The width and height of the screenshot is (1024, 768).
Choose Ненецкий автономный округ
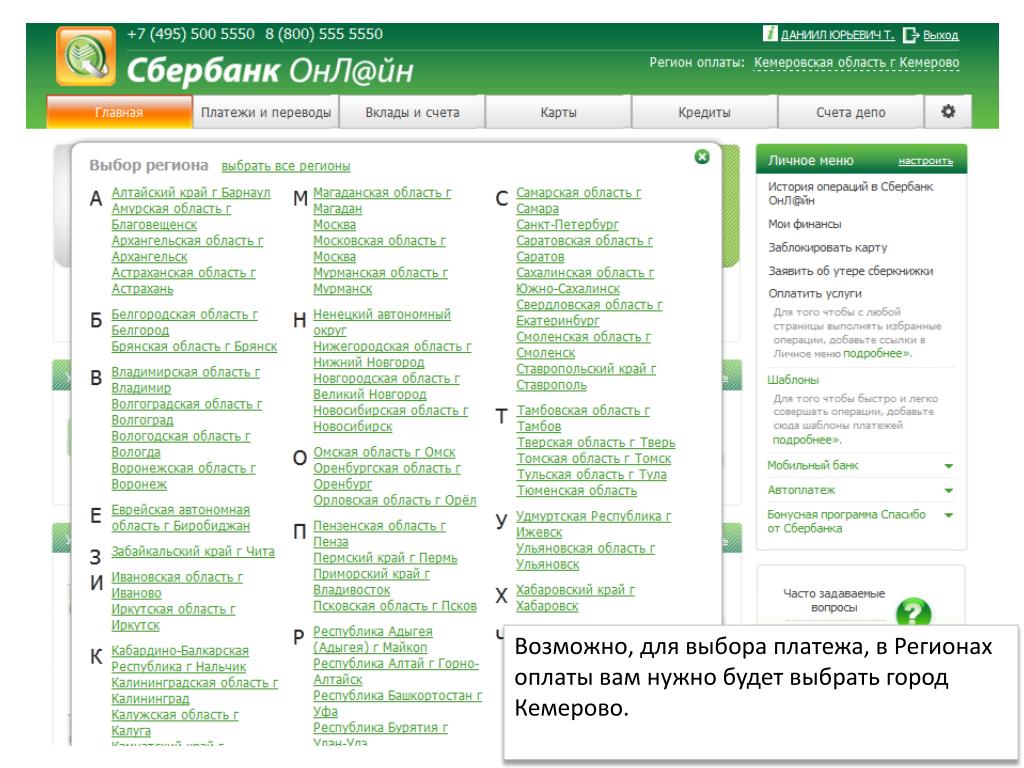[381, 323]
